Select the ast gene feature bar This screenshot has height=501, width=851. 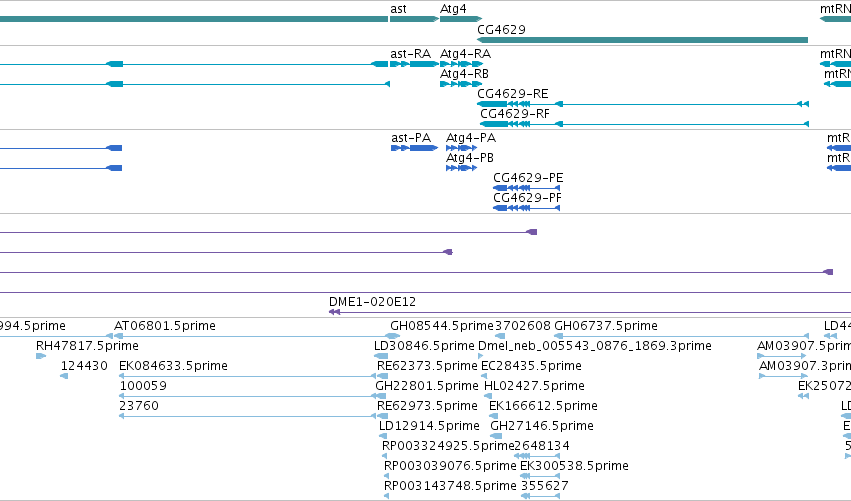tap(414, 19)
